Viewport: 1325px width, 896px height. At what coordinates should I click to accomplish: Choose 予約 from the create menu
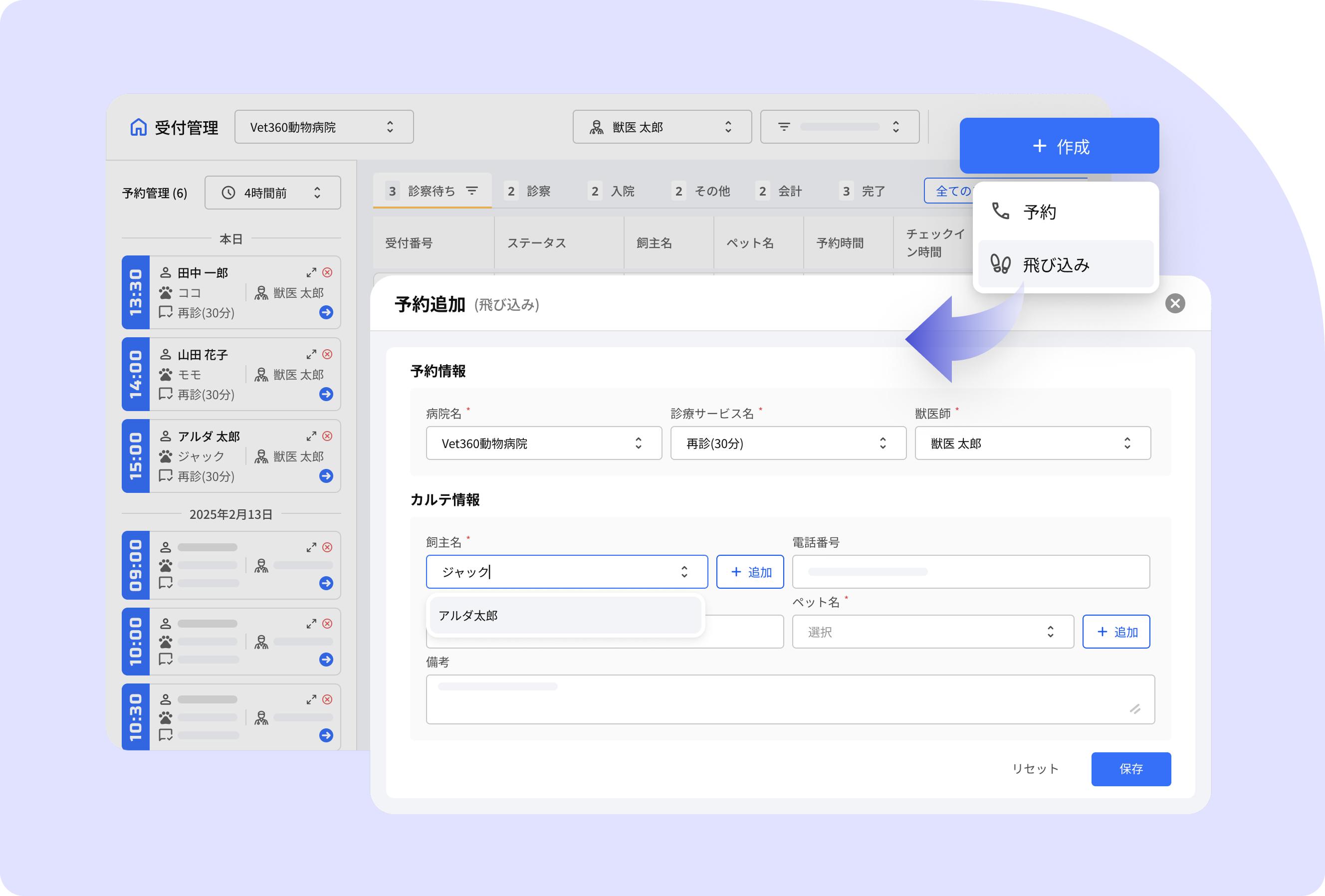(x=1066, y=212)
